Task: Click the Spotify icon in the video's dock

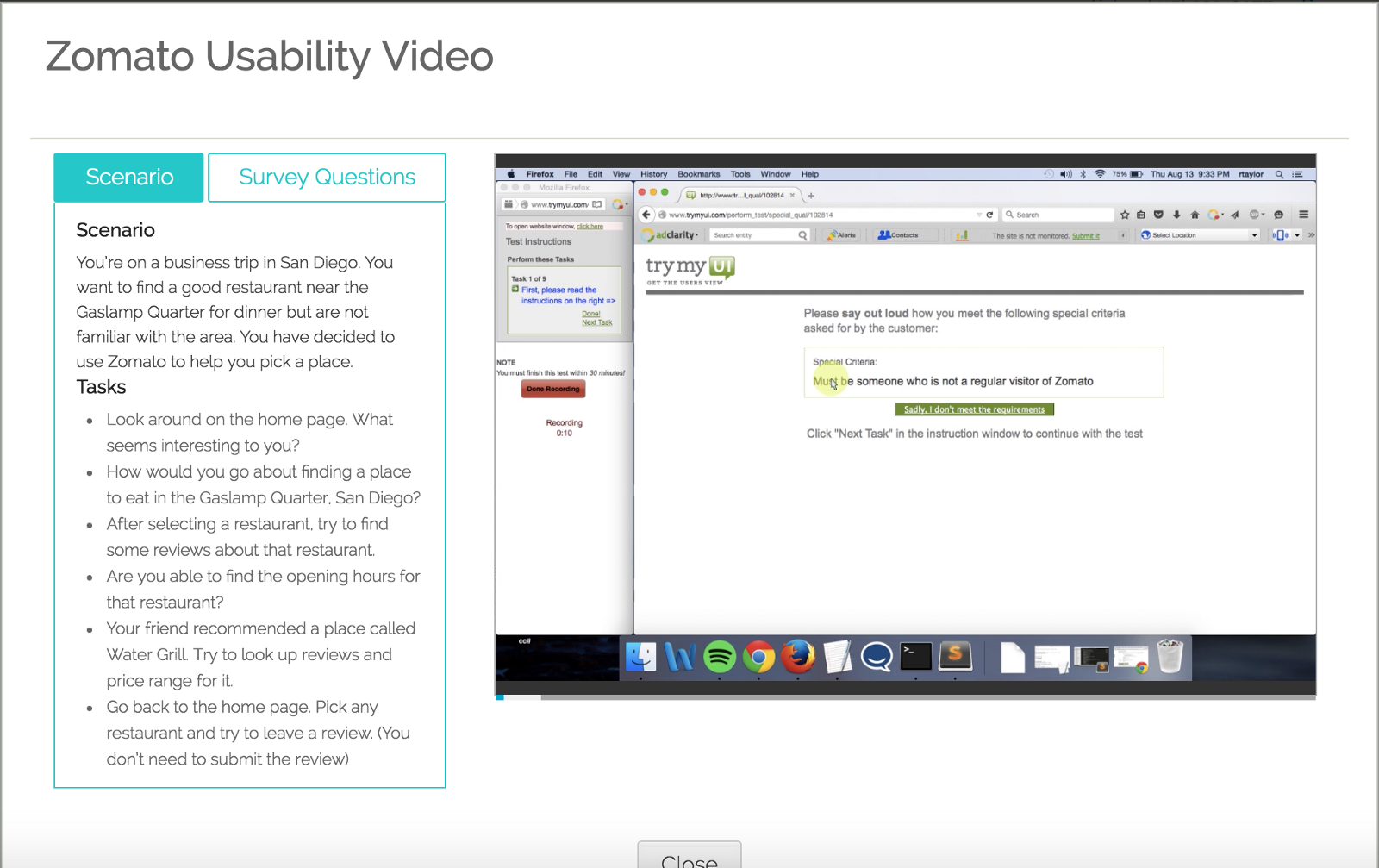Action: click(x=720, y=658)
